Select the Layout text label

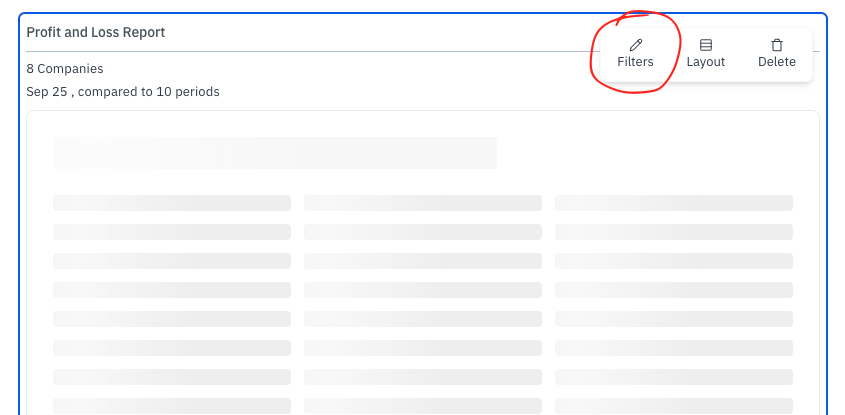pos(705,62)
